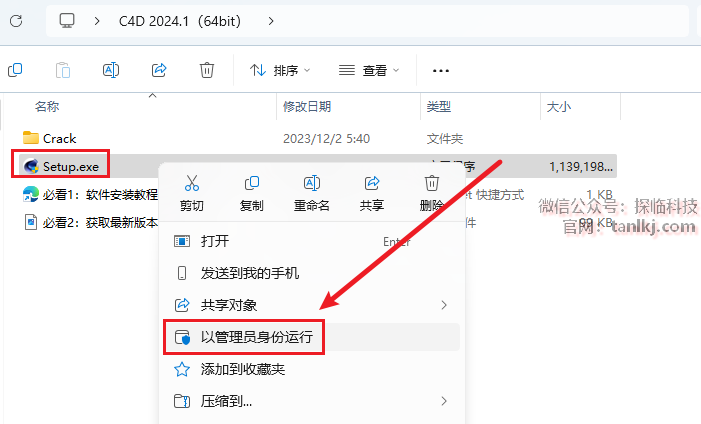
Task: Click the share icon beside 共享对象
Action: (182, 305)
